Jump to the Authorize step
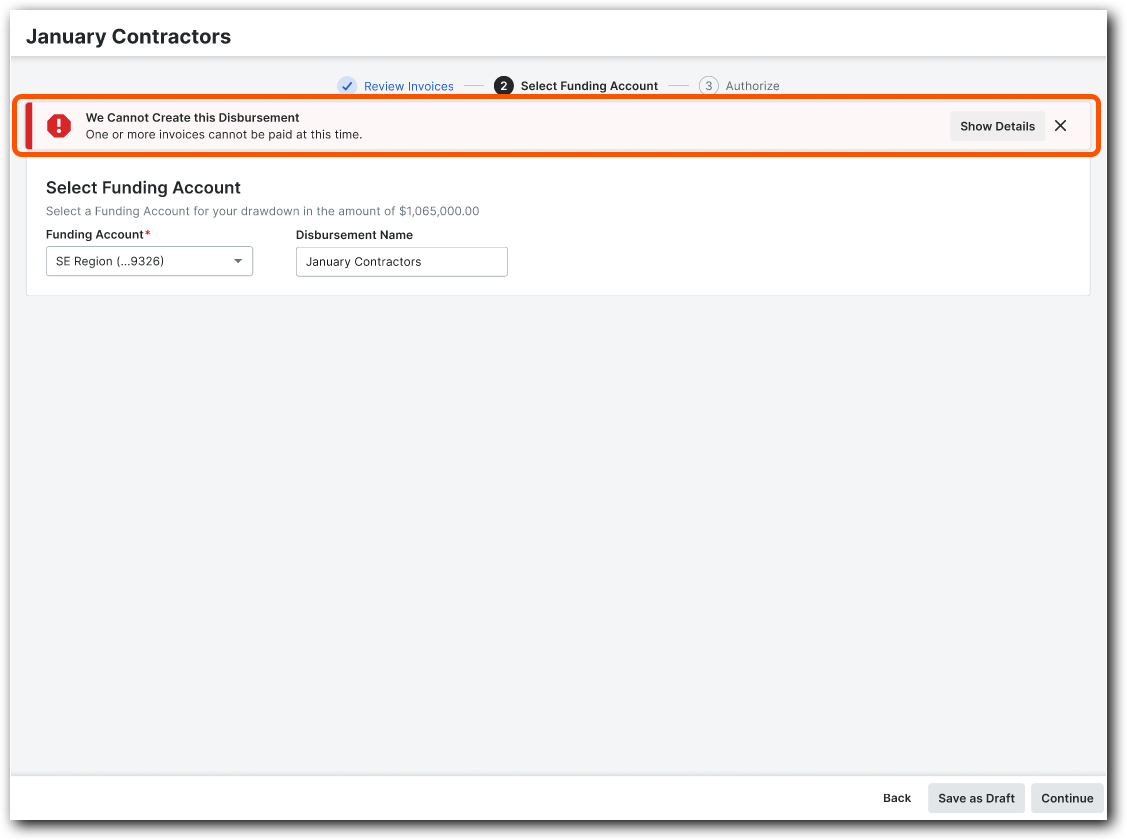The image size is (1127, 840). (753, 86)
